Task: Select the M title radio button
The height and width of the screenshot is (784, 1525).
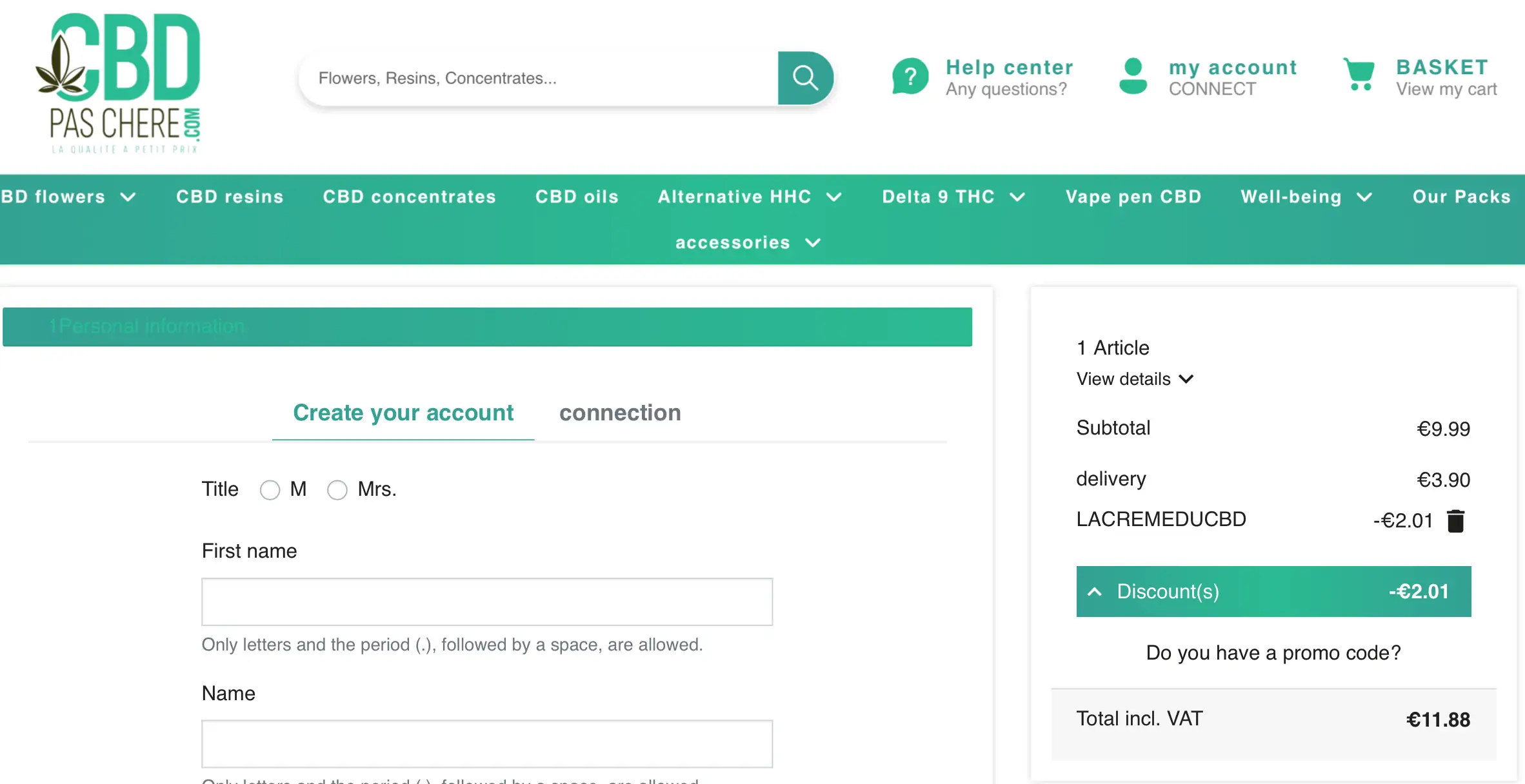Action: point(270,490)
